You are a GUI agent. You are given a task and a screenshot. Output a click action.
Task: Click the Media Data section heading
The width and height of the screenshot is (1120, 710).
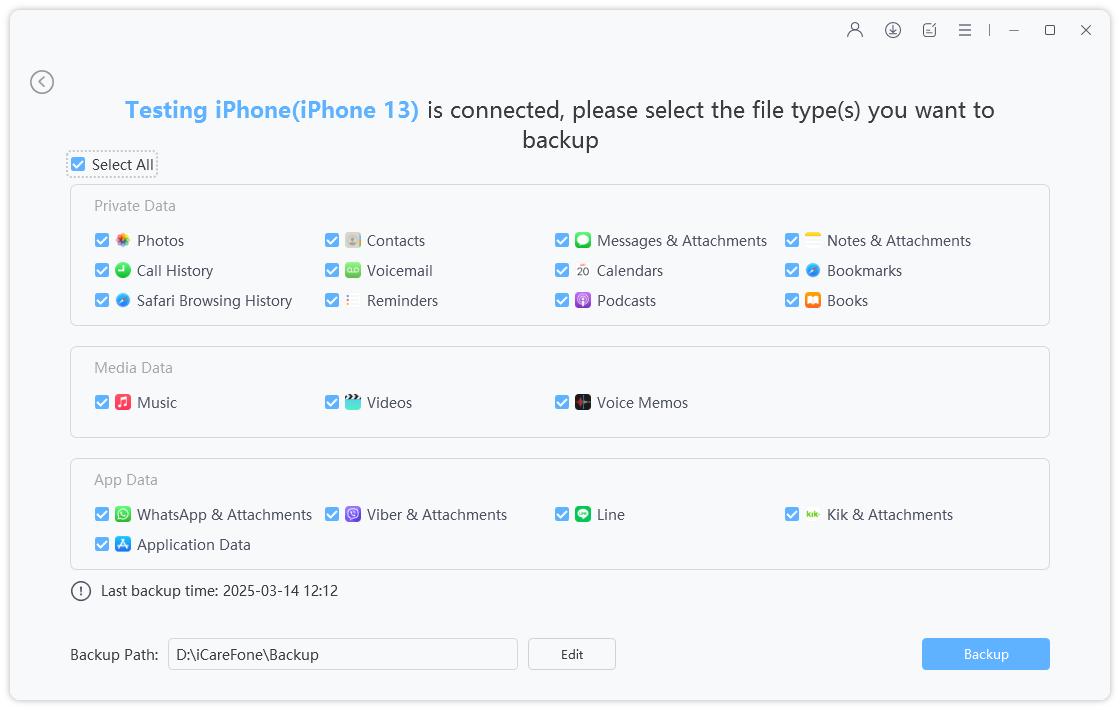coord(134,368)
